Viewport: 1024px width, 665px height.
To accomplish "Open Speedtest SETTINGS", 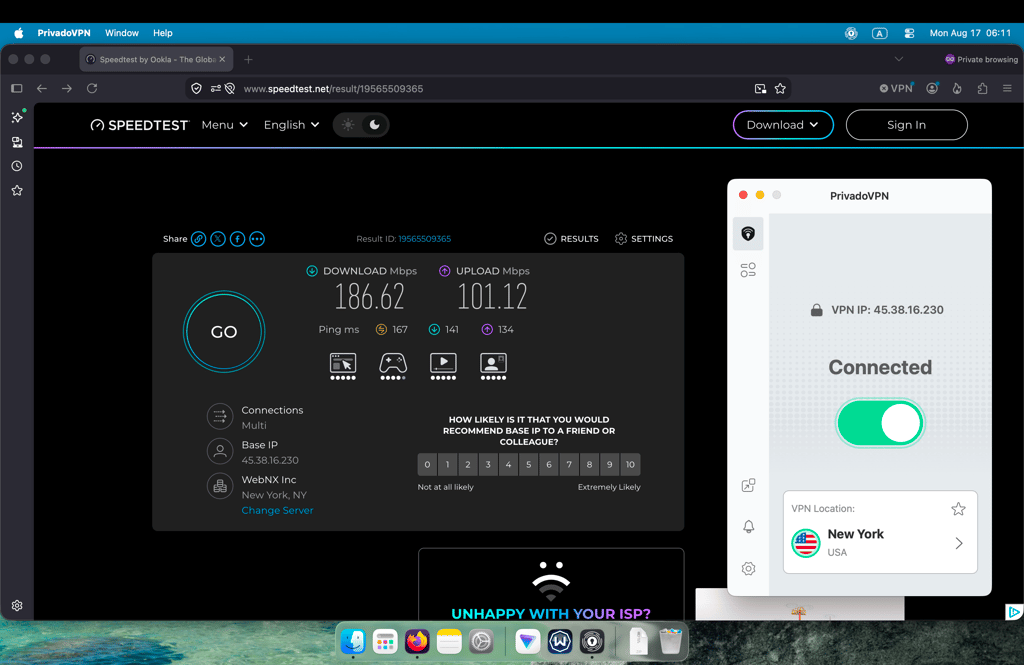I will pos(643,239).
